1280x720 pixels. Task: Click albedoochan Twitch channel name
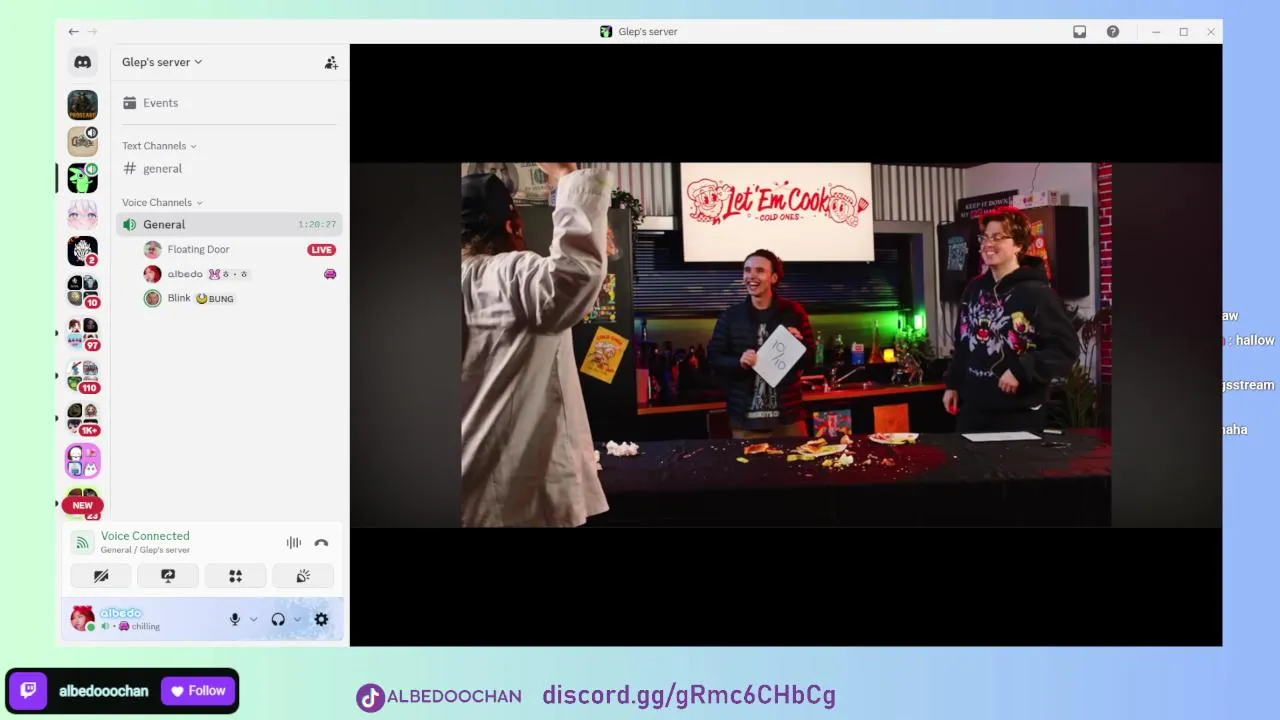[103, 691]
